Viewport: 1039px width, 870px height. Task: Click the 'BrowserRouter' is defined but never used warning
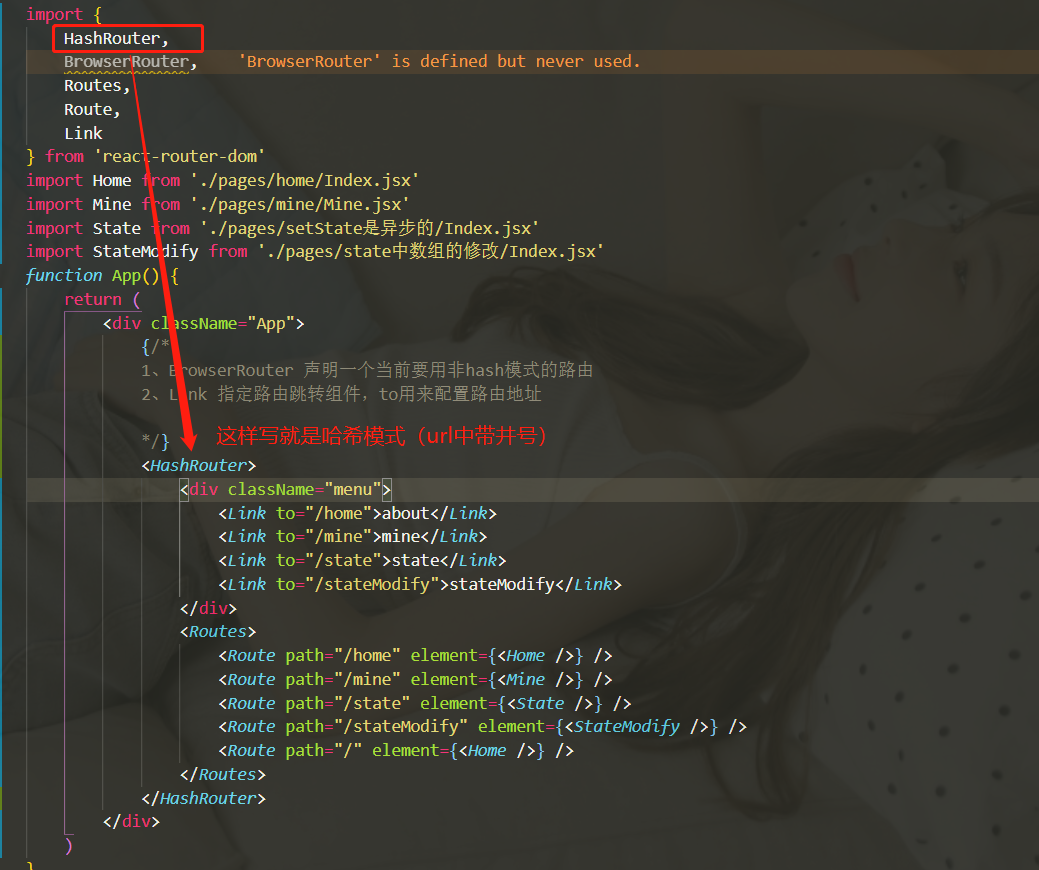click(x=439, y=62)
